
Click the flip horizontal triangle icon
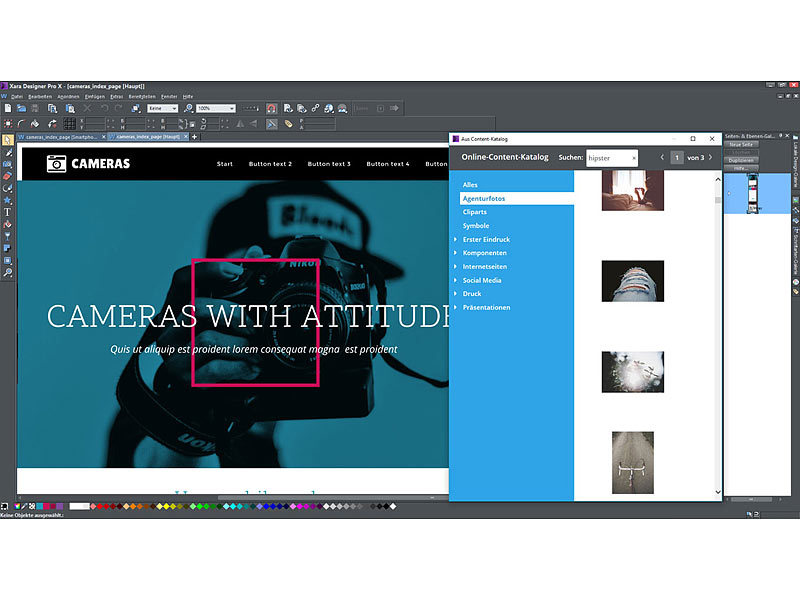click(240, 123)
